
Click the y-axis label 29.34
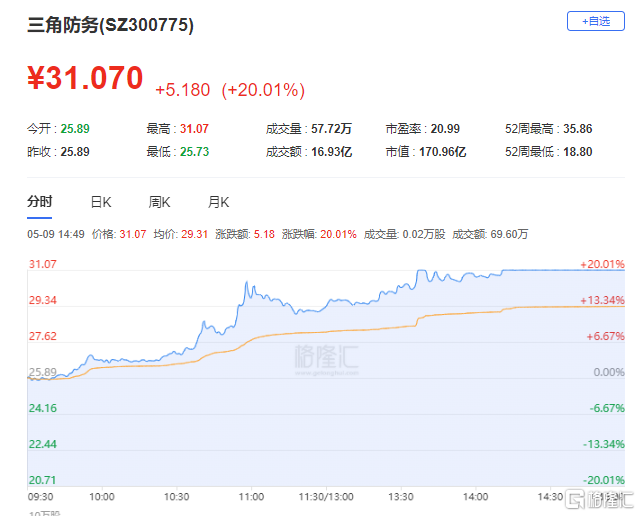point(42,300)
